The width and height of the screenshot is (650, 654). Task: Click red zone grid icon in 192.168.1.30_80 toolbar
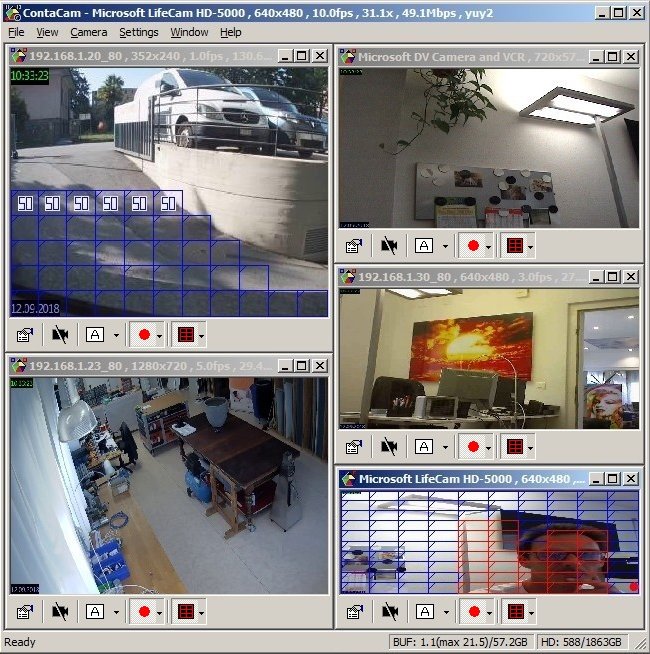pos(515,447)
